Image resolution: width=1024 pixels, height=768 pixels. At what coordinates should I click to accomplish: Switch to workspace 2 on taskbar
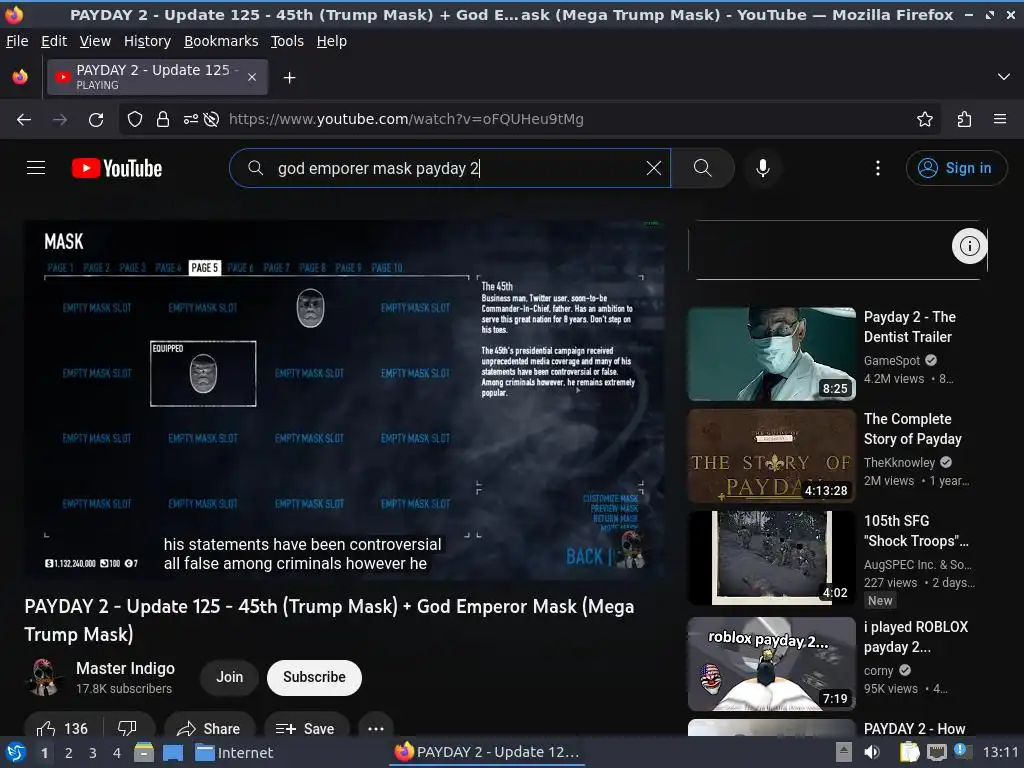tap(69, 752)
